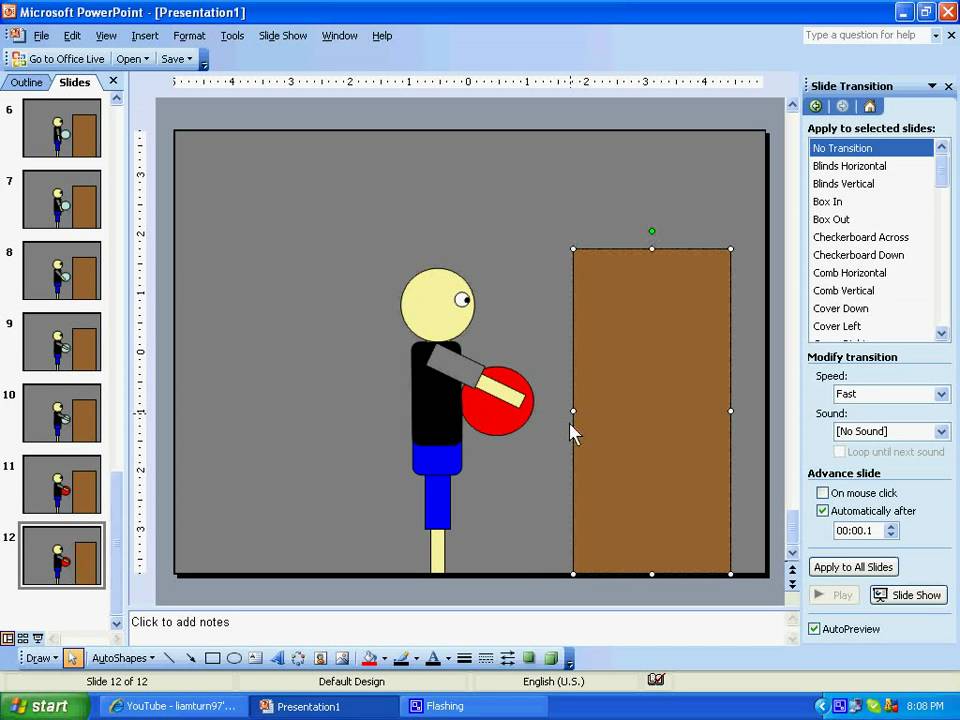Select the Oval drawing tool
Viewport: 960px width, 720px height.
point(232,658)
